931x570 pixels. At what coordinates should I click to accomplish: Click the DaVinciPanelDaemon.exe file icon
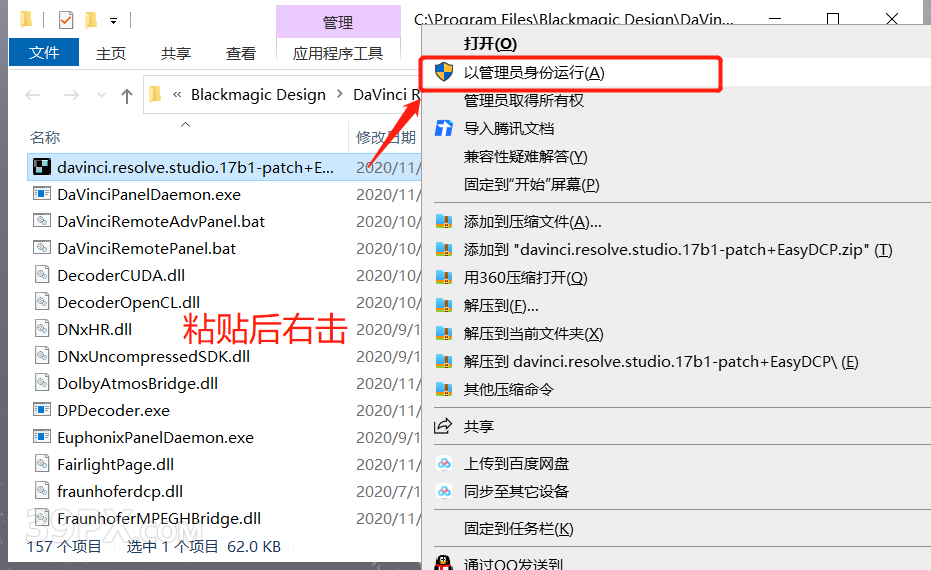(x=42, y=194)
